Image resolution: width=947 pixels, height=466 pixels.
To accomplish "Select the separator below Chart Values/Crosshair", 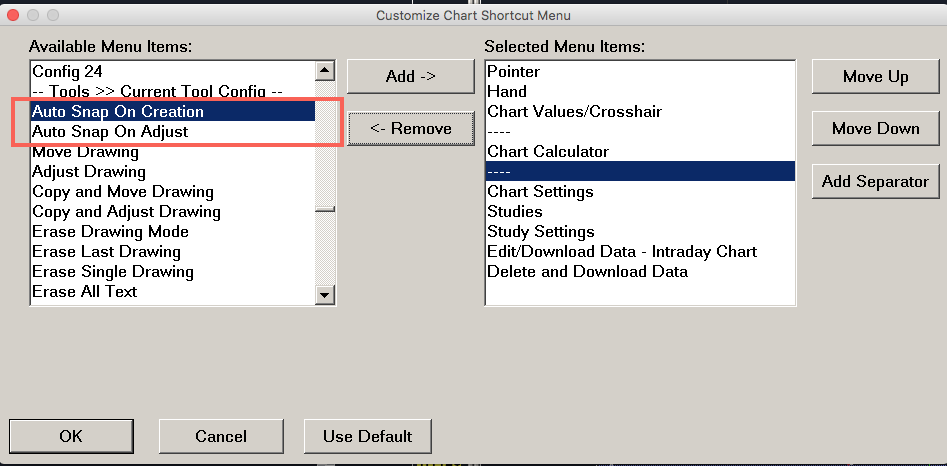I will (640, 132).
